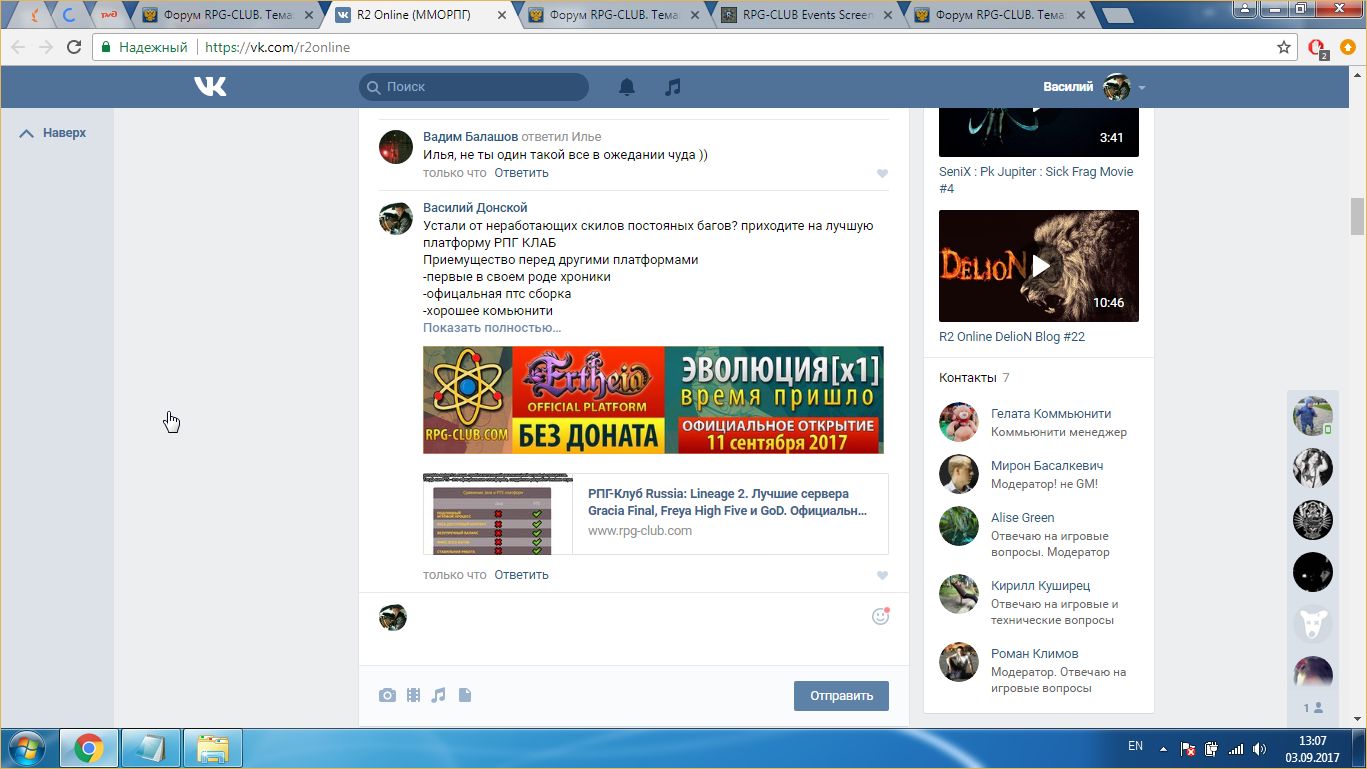Open Мирон Басалкевич contact
This screenshot has width=1367, height=769.
(x=1047, y=466)
